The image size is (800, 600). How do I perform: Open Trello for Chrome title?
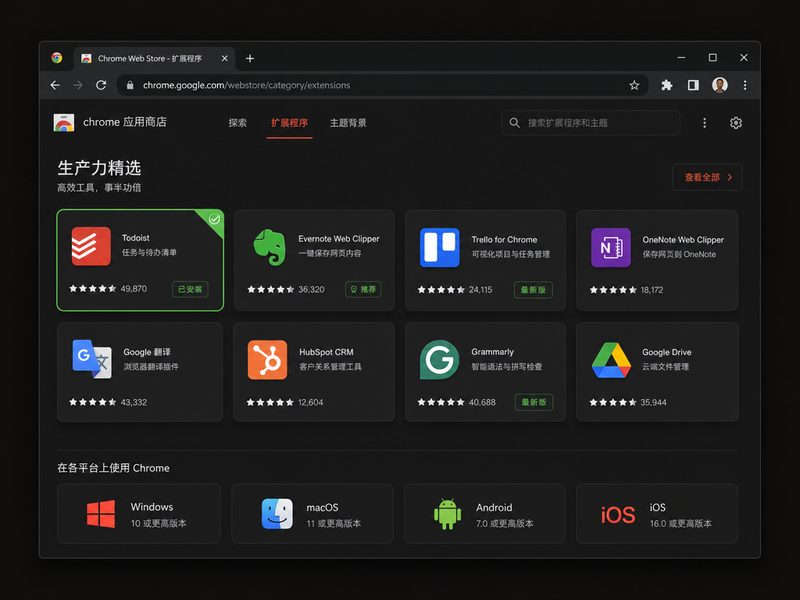tap(504, 239)
